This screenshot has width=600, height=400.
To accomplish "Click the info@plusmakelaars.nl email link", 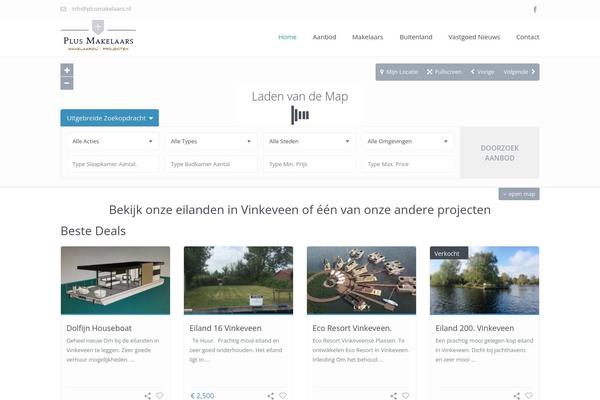I will point(101,9).
